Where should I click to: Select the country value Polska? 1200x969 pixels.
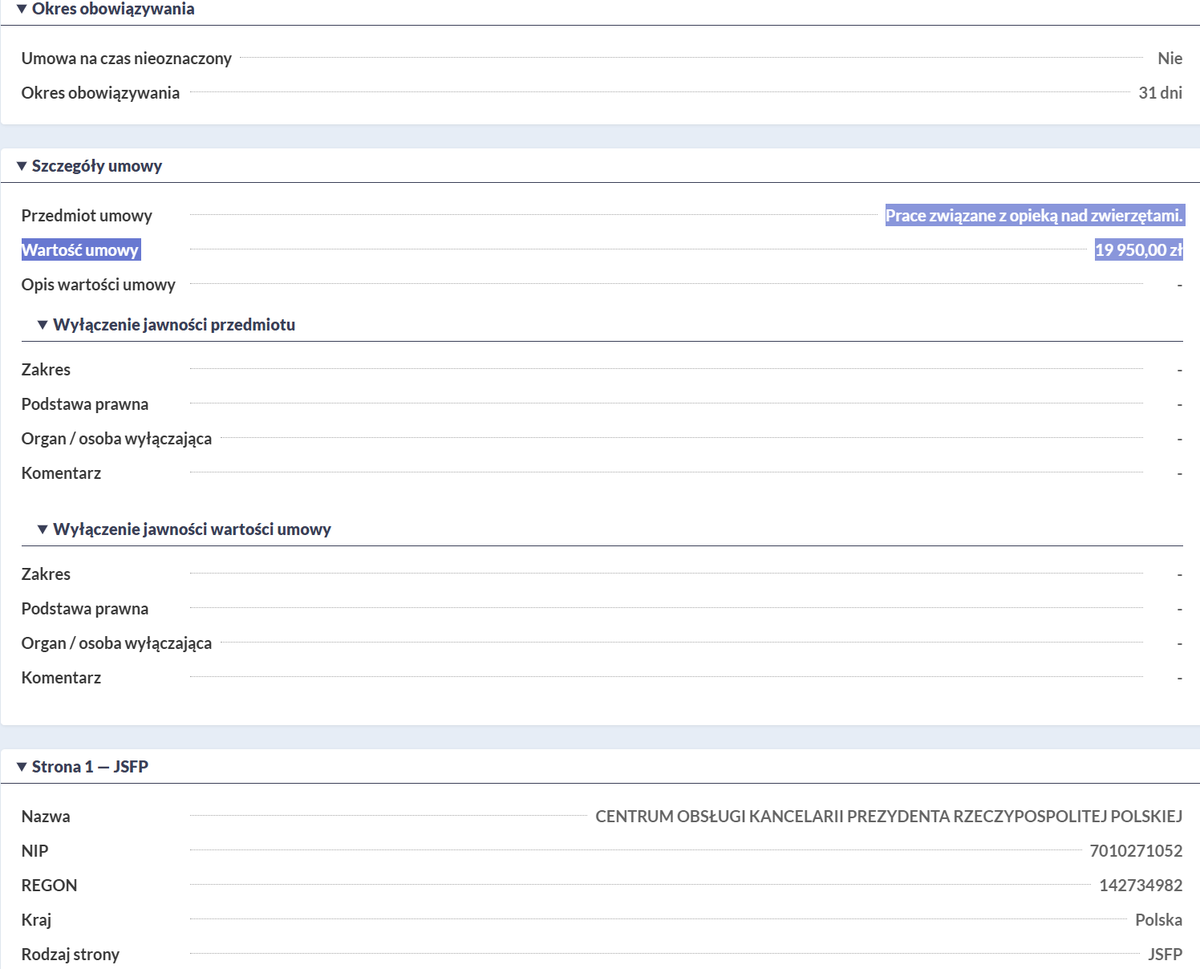[1159, 920]
